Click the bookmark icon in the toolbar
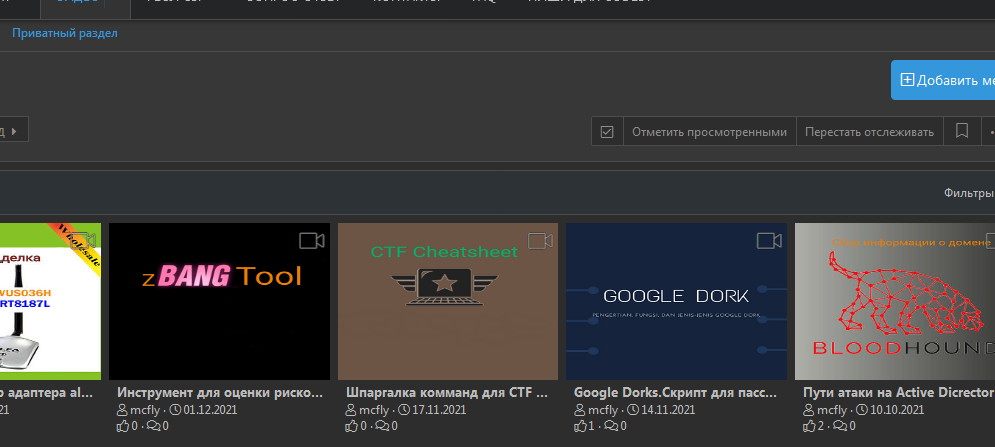 click(962, 131)
